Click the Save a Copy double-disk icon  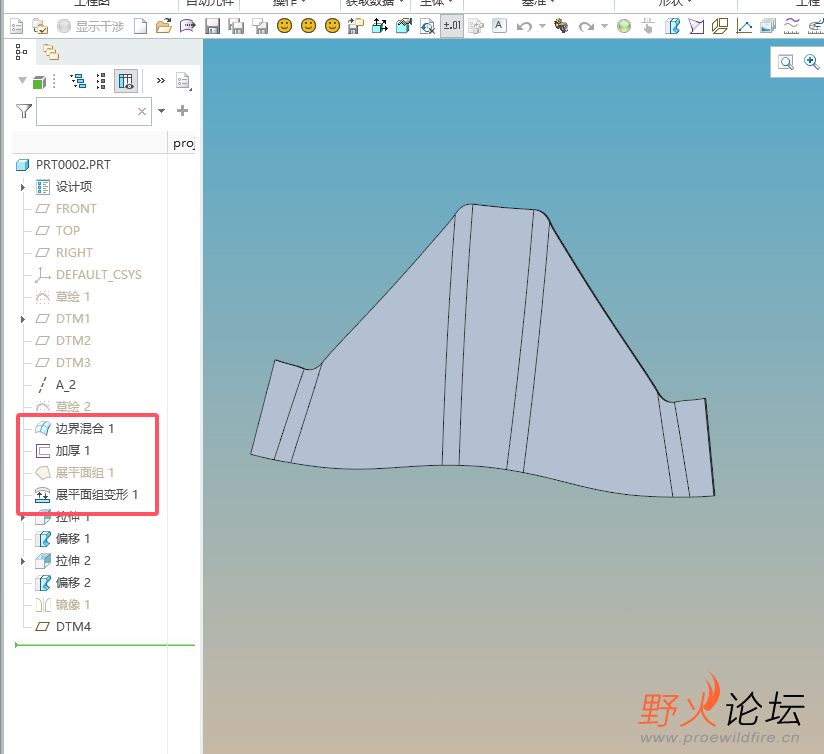pyautogui.click(x=236, y=26)
